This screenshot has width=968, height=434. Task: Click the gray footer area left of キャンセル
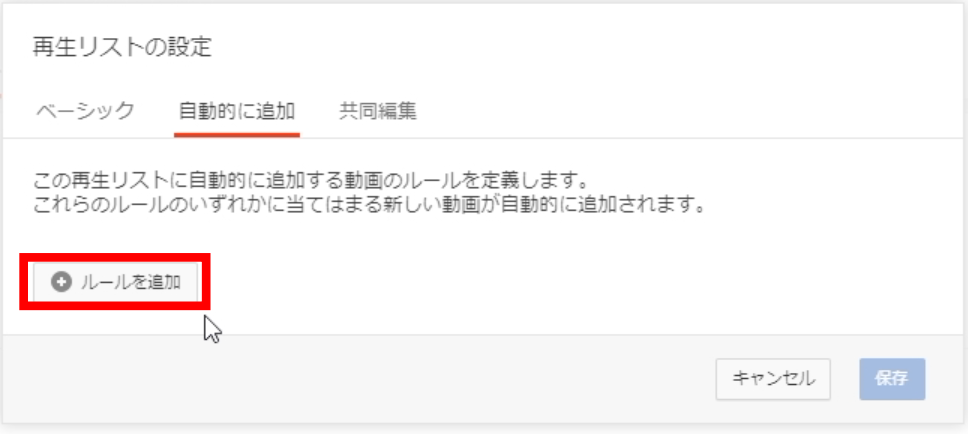(x=358, y=378)
